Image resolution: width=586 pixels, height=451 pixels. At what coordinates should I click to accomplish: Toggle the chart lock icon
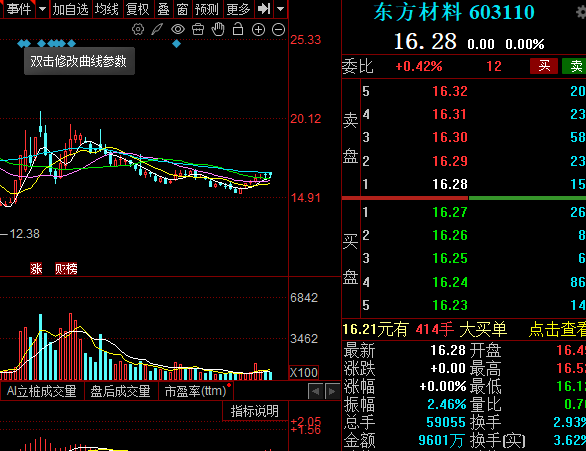[238, 29]
